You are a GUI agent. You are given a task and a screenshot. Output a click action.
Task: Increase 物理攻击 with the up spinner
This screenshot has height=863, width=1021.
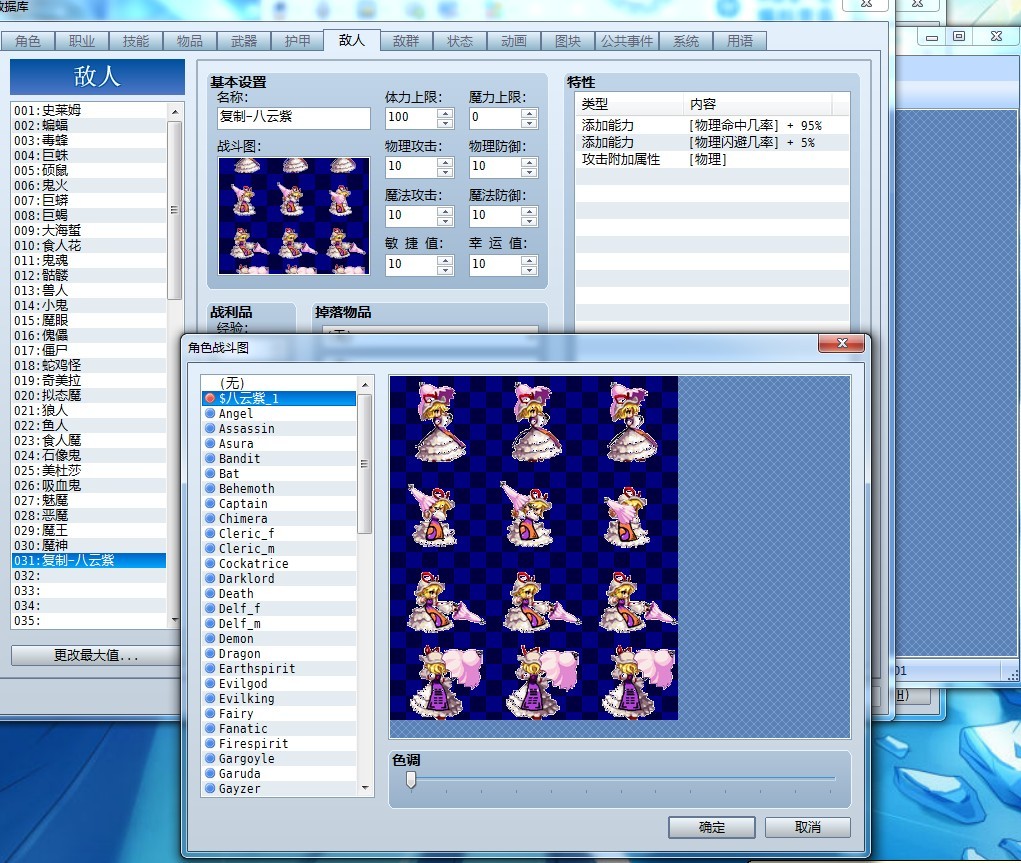point(445,162)
